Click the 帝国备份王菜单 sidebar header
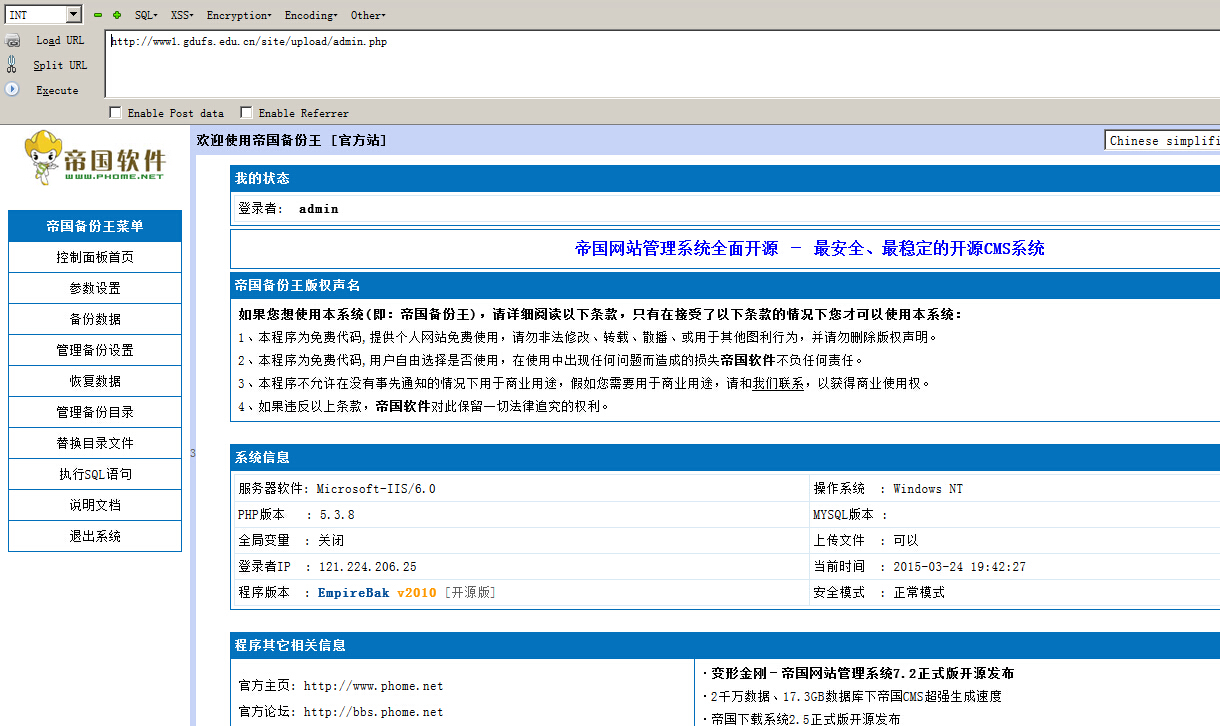The width and height of the screenshot is (1220, 726). (95, 226)
